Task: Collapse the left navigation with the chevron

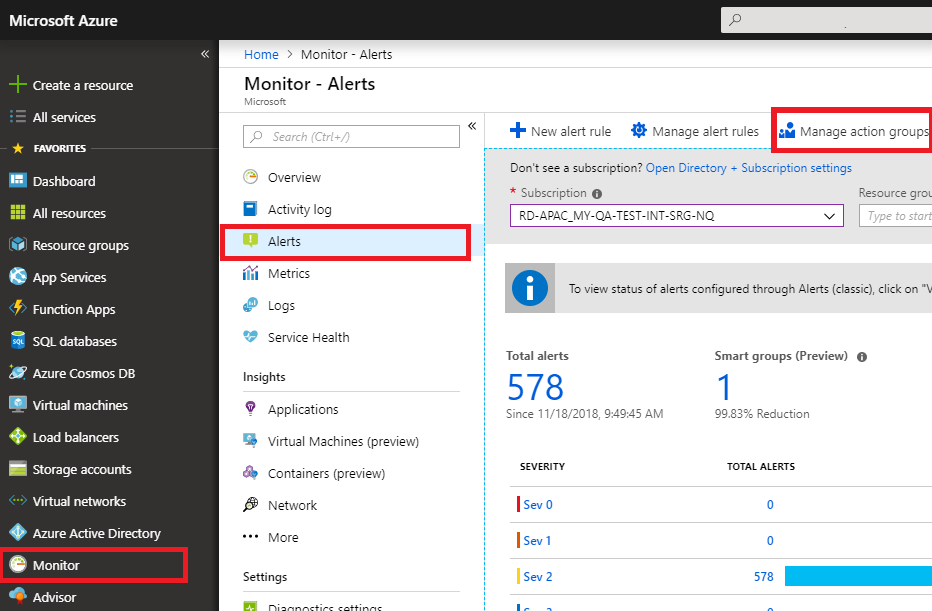Action: [204, 53]
